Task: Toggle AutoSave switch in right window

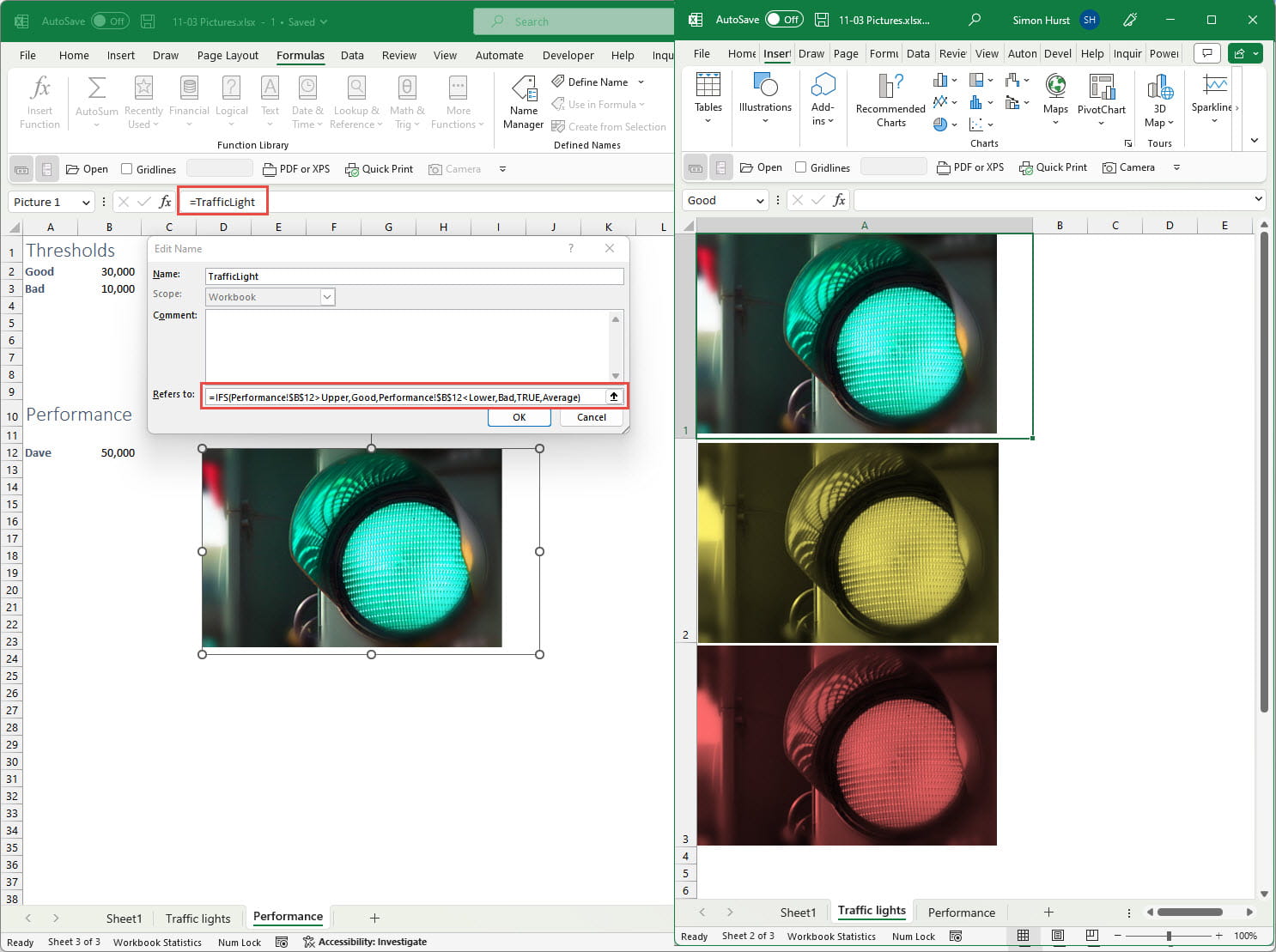Action: [783, 20]
